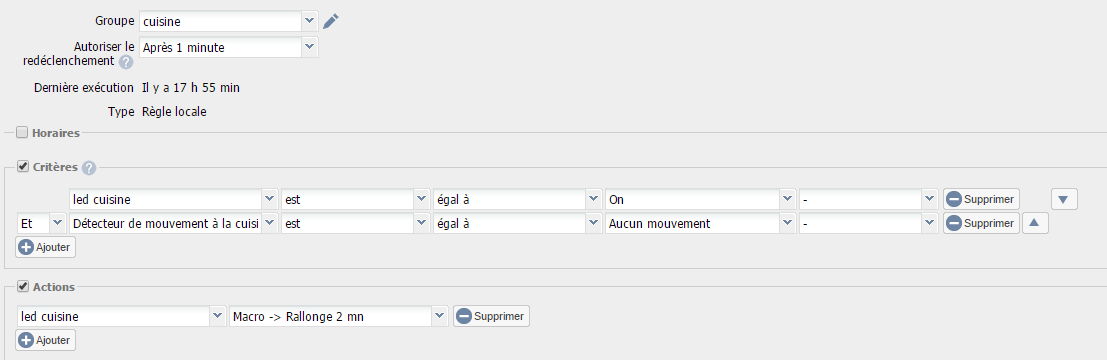Screen dimensions: 1107x360
Task: Expand the Macro -> Rallonge 2 mn dropdown
Action: (440, 316)
